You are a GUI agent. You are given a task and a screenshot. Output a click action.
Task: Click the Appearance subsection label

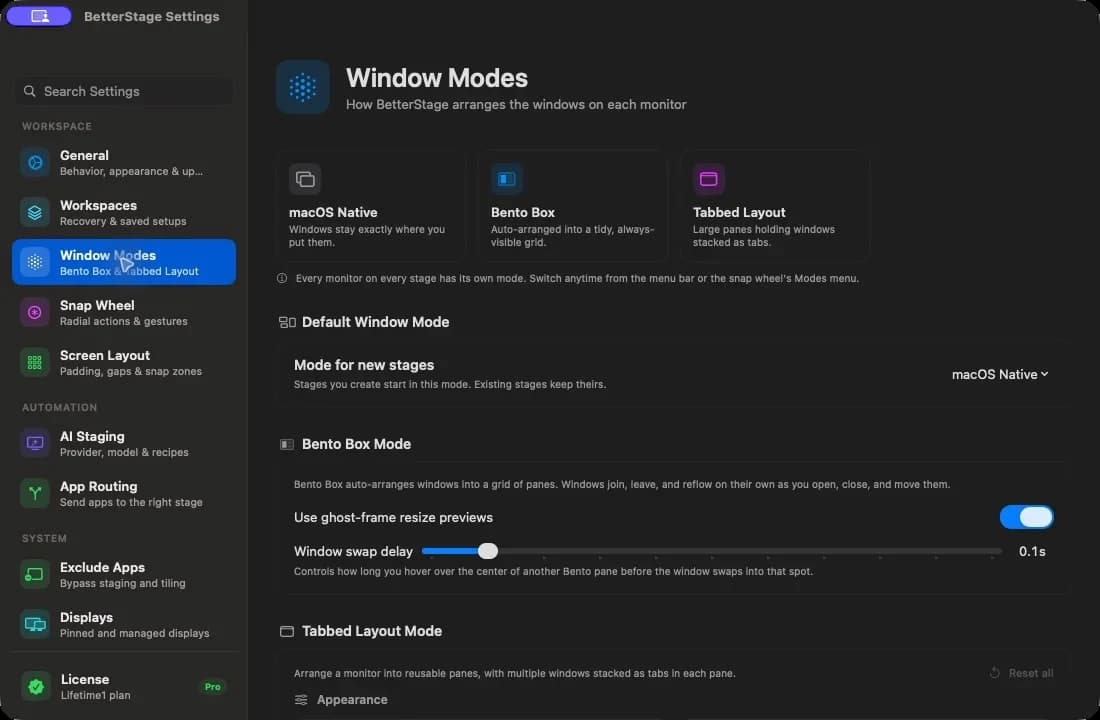(351, 700)
